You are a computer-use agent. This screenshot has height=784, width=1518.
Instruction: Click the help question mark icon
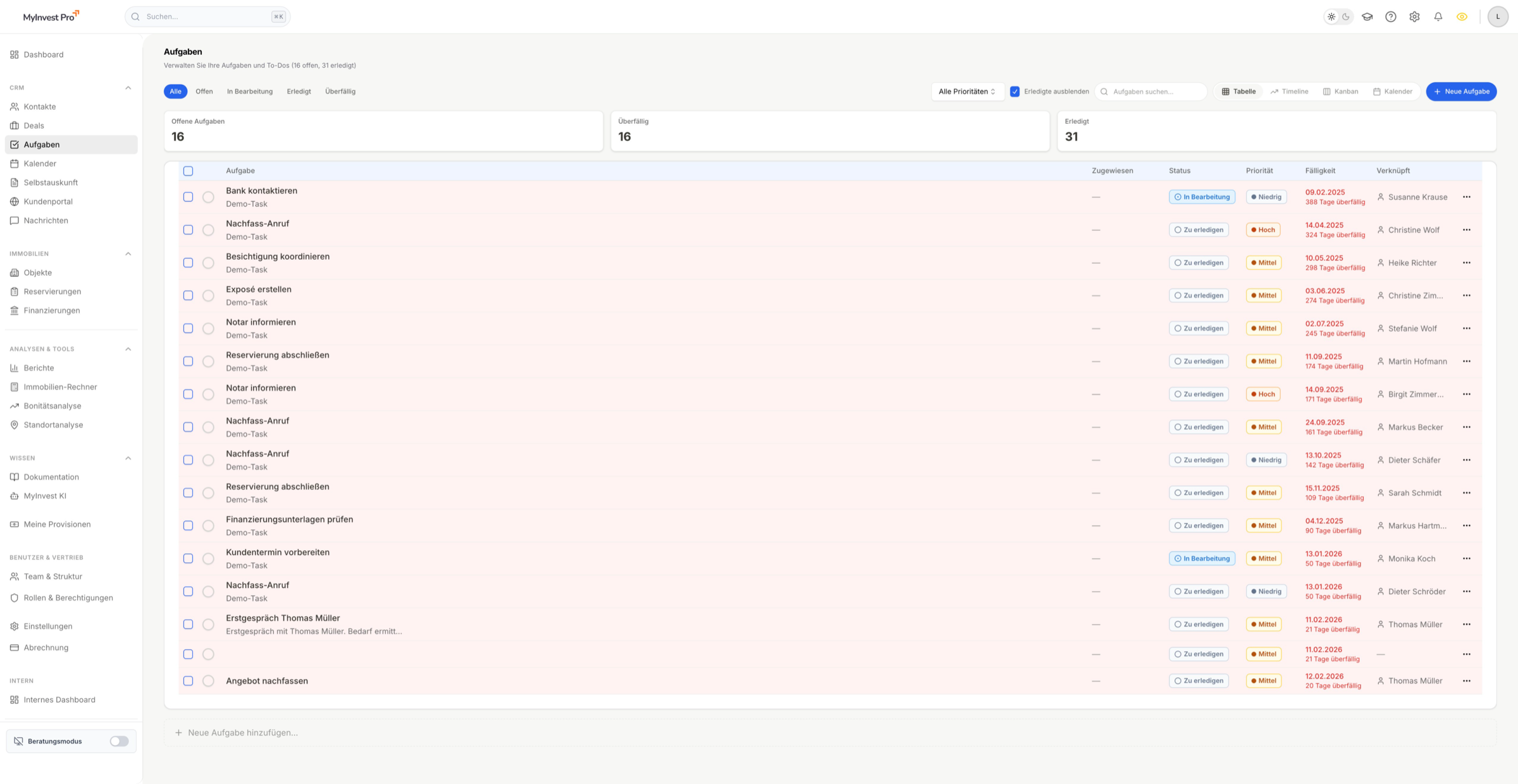[x=1390, y=17]
